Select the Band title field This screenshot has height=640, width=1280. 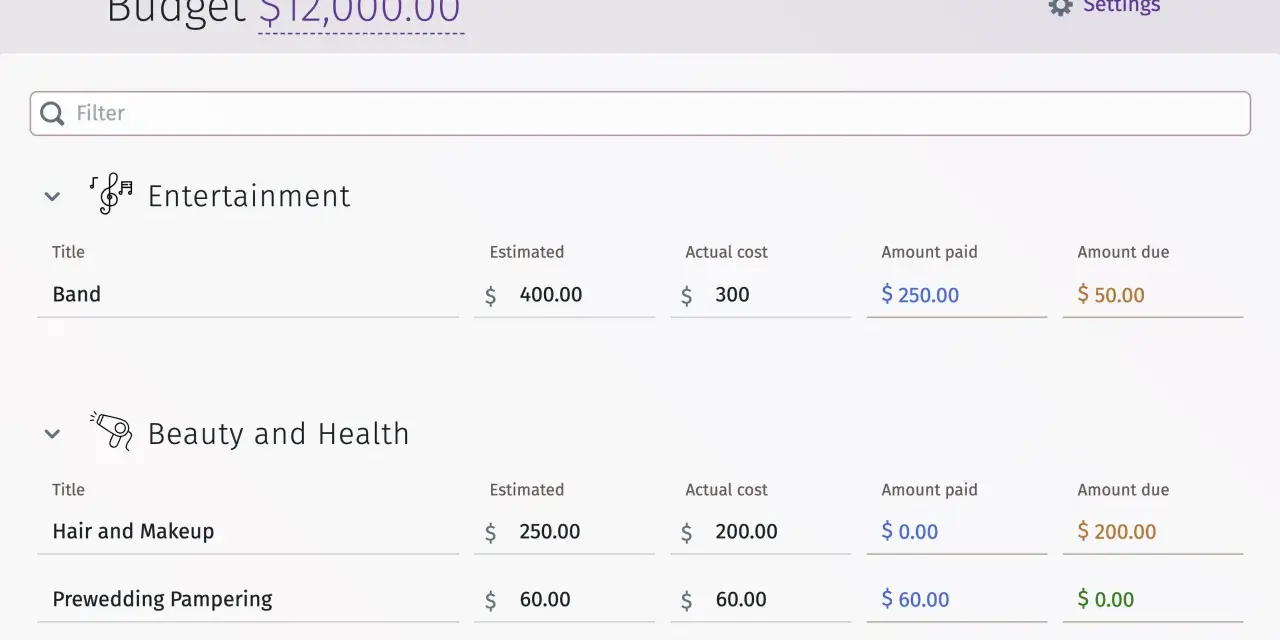(x=248, y=295)
